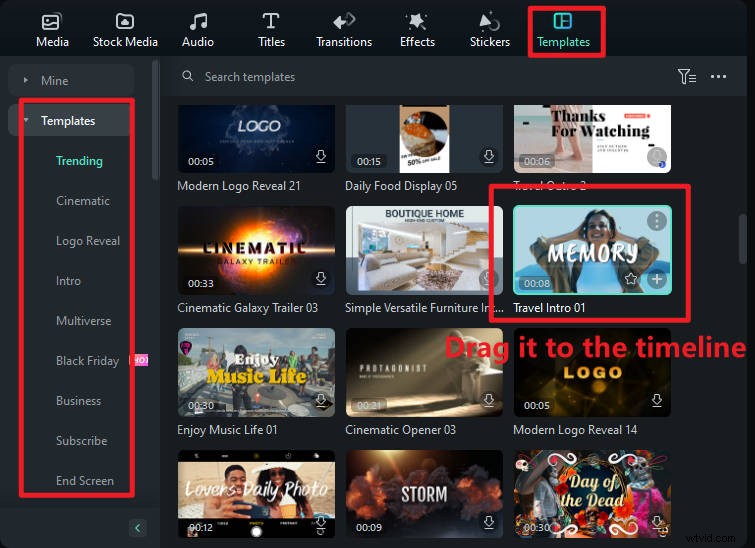Open the Transitions tab
755x548 pixels.
[344, 31]
